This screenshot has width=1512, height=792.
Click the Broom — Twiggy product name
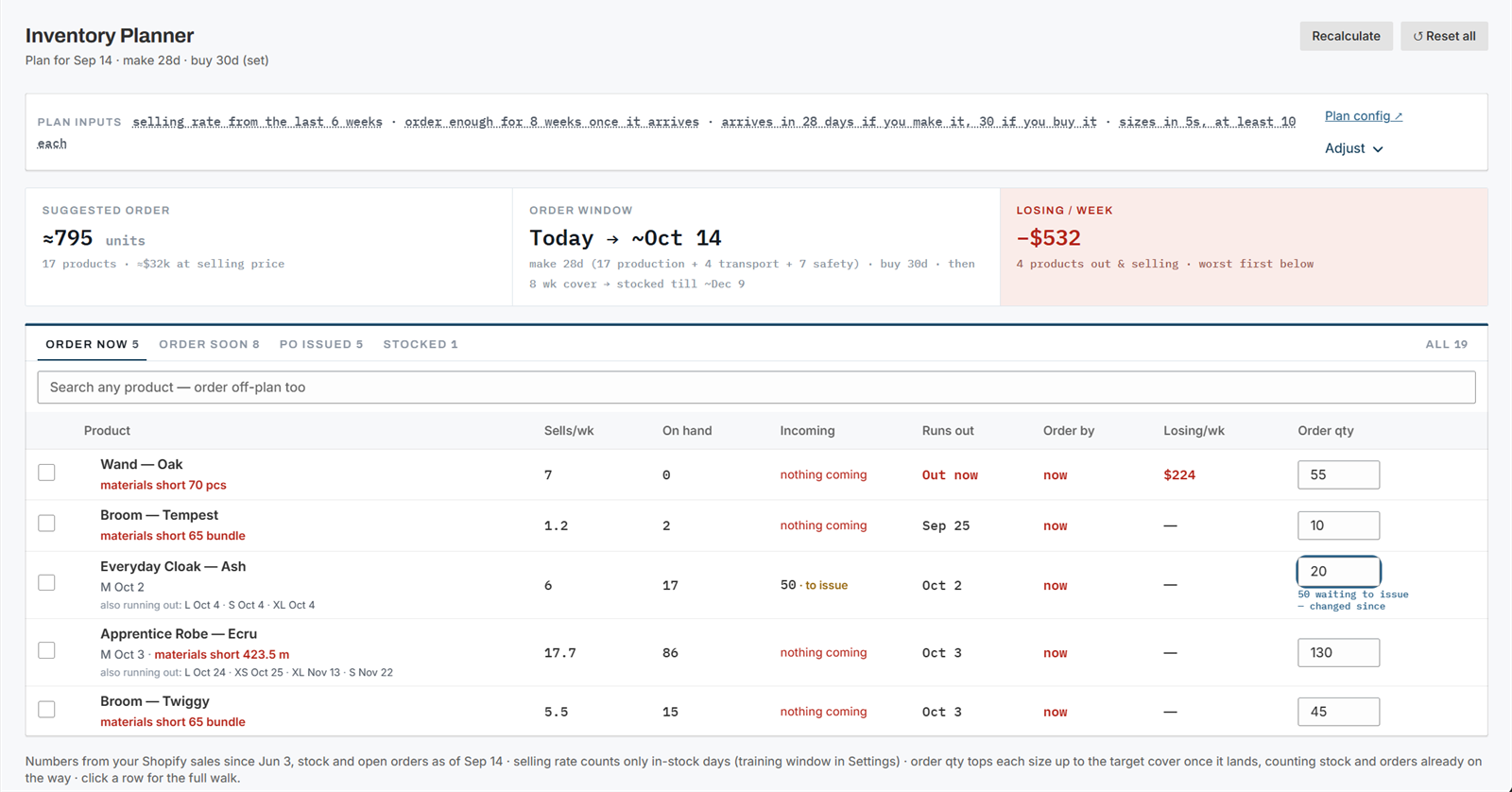pos(155,701)
